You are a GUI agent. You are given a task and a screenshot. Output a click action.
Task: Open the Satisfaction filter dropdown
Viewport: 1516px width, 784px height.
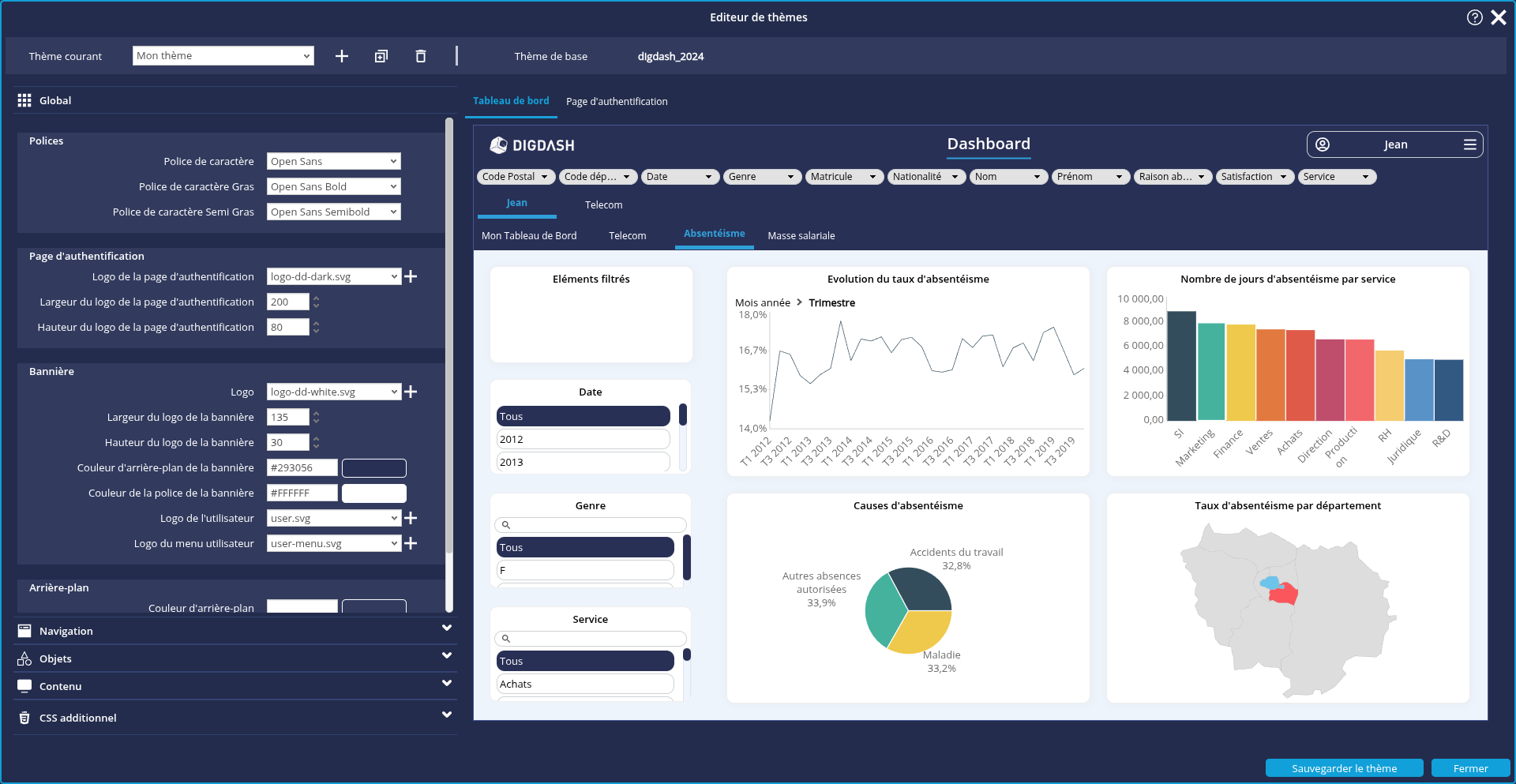(x=1254, y=177)
